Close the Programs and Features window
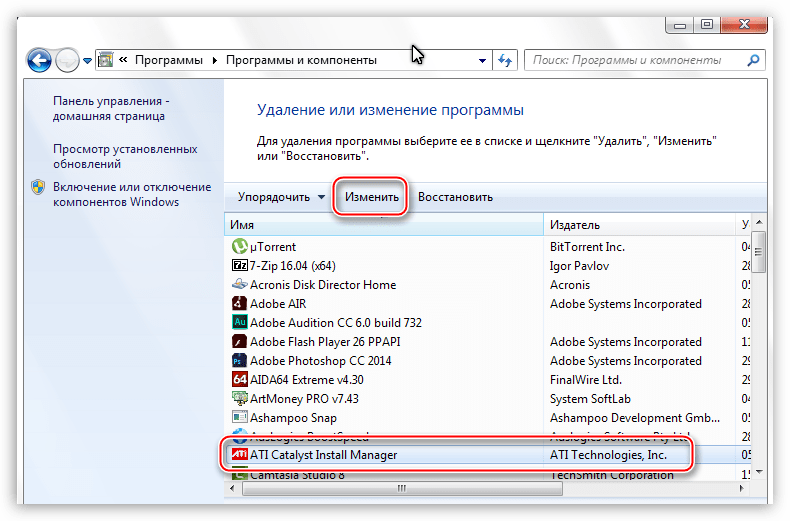This screenshot has height=521, width=790. [x=744, y=24]
